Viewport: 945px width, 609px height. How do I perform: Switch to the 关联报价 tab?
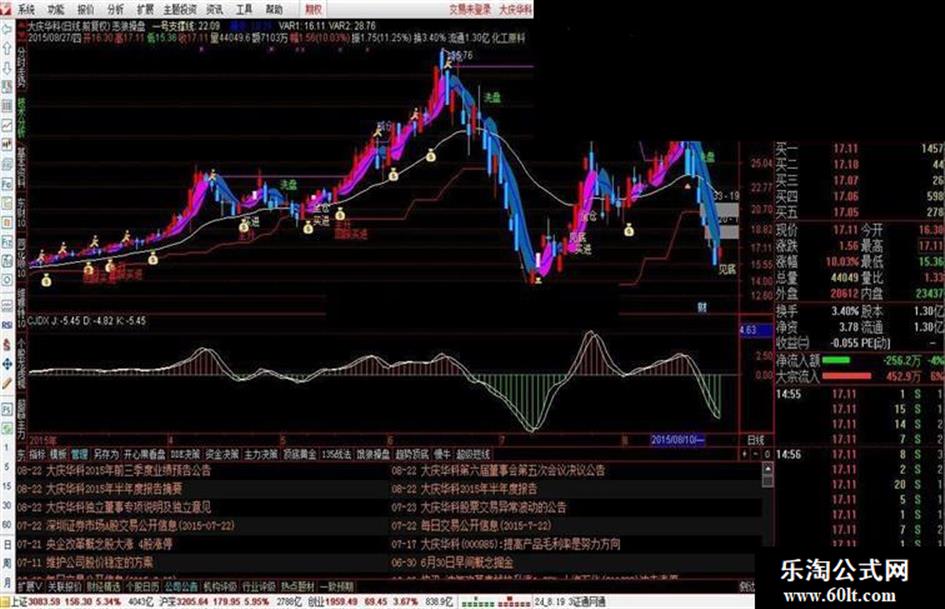point(64,586)
